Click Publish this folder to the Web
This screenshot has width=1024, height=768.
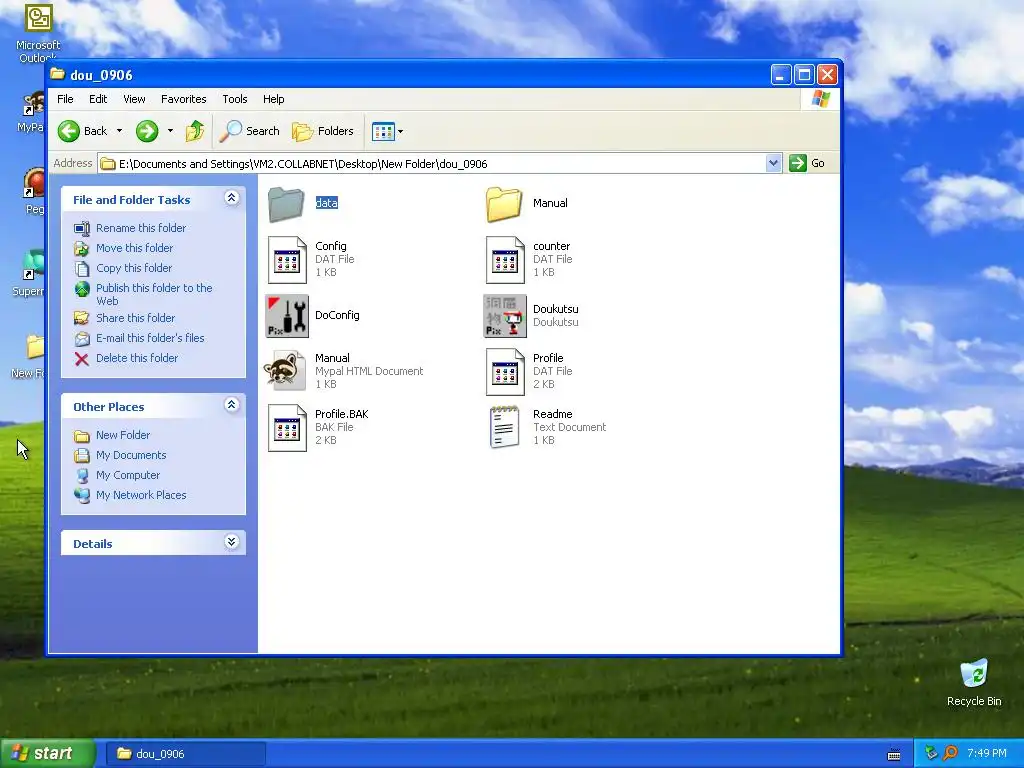coord(154,295)
